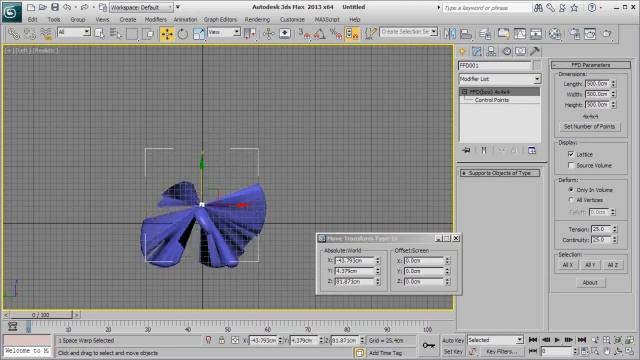
Task: Open the Modify command panel tab
Action: pyautogui.click(x=477, y=51)
